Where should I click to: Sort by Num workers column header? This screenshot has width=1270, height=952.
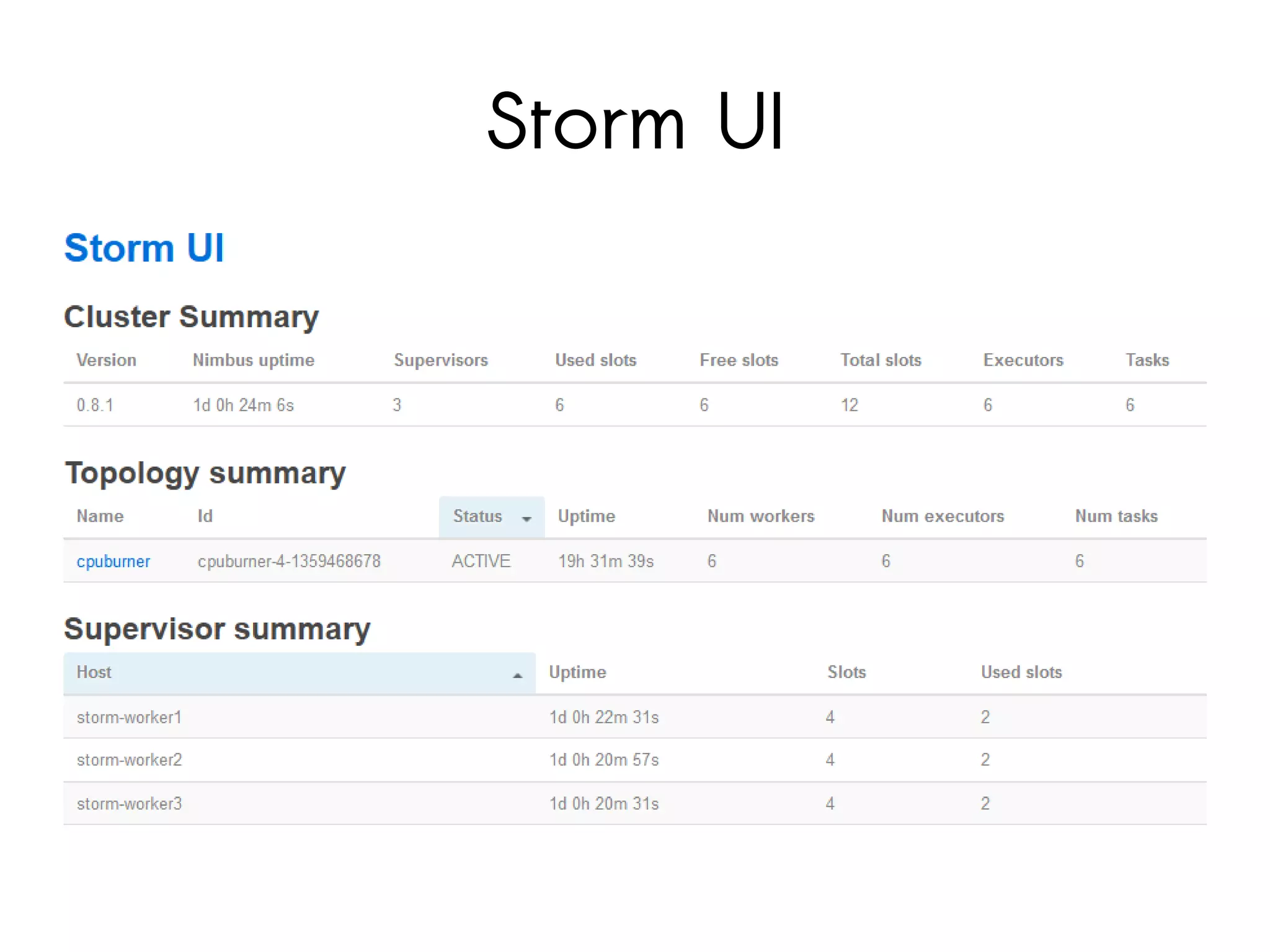pos(761,516)
